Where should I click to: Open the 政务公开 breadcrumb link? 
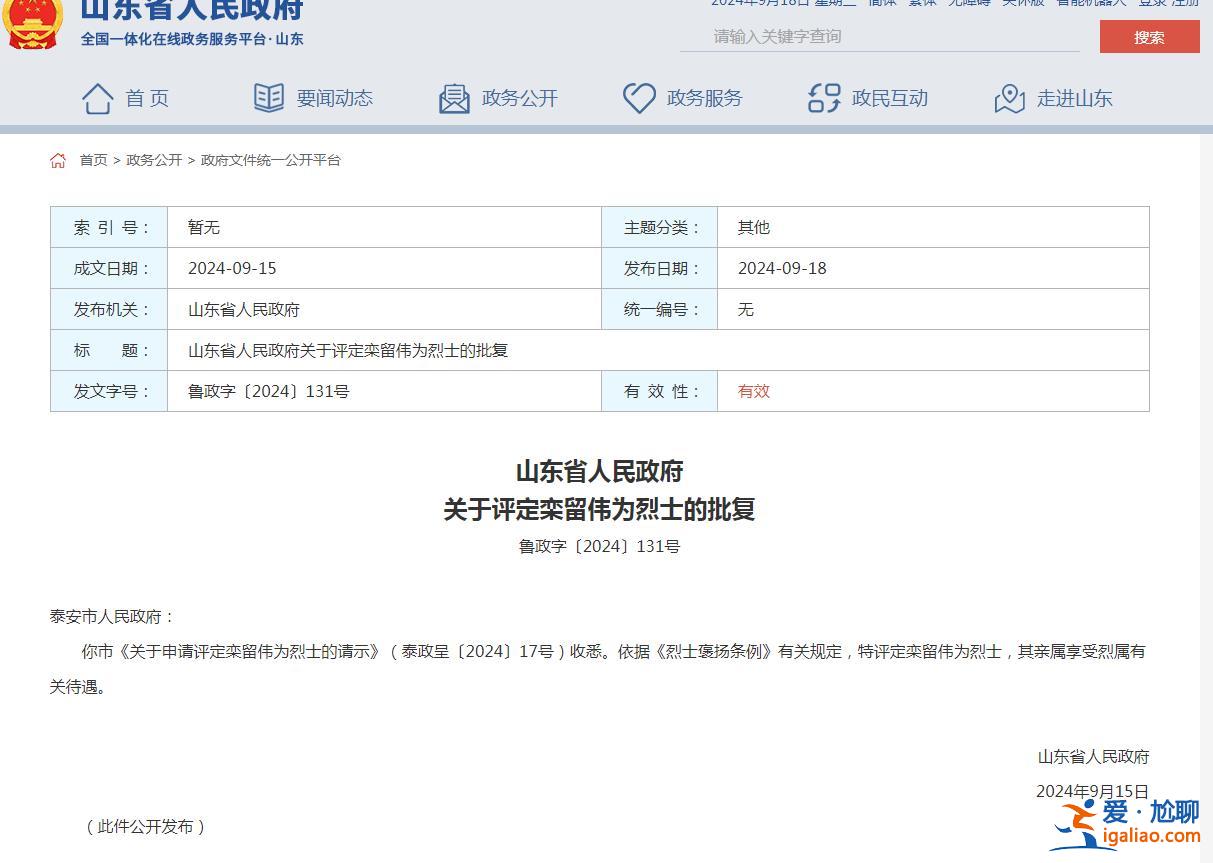(154, 160)
